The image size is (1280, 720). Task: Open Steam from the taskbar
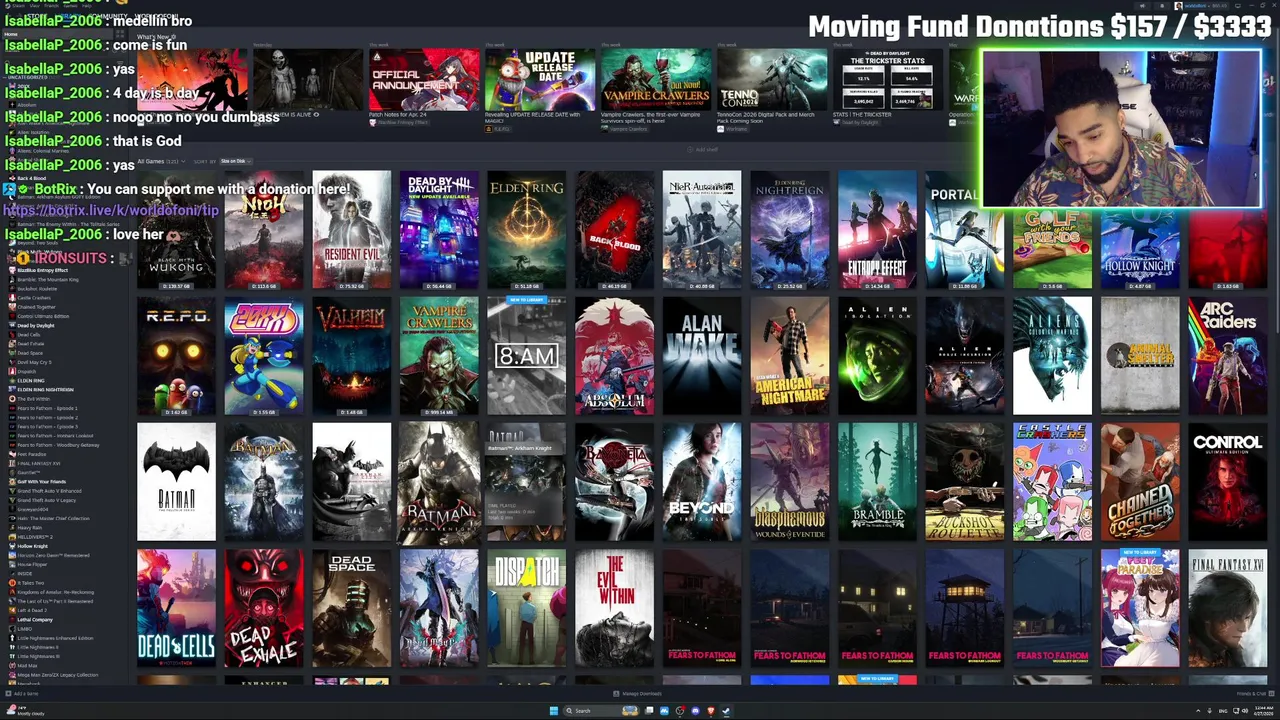(726, 711)
